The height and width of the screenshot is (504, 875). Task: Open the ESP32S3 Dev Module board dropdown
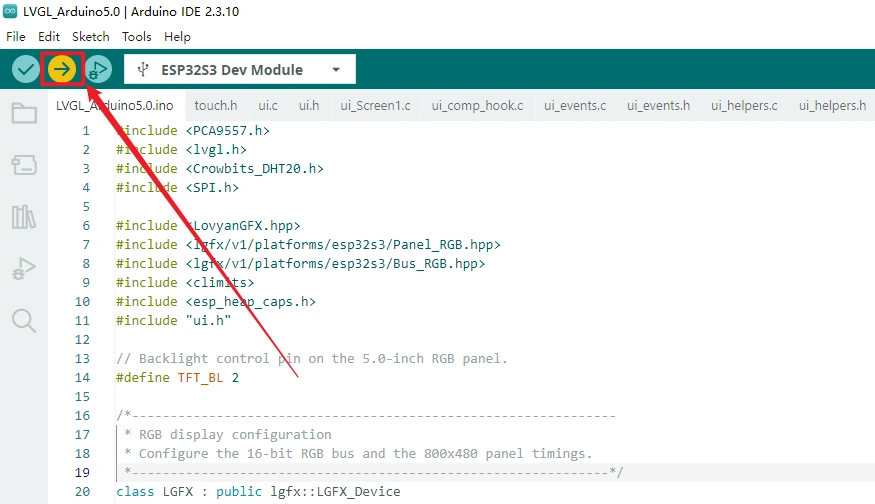click(240, 70)
